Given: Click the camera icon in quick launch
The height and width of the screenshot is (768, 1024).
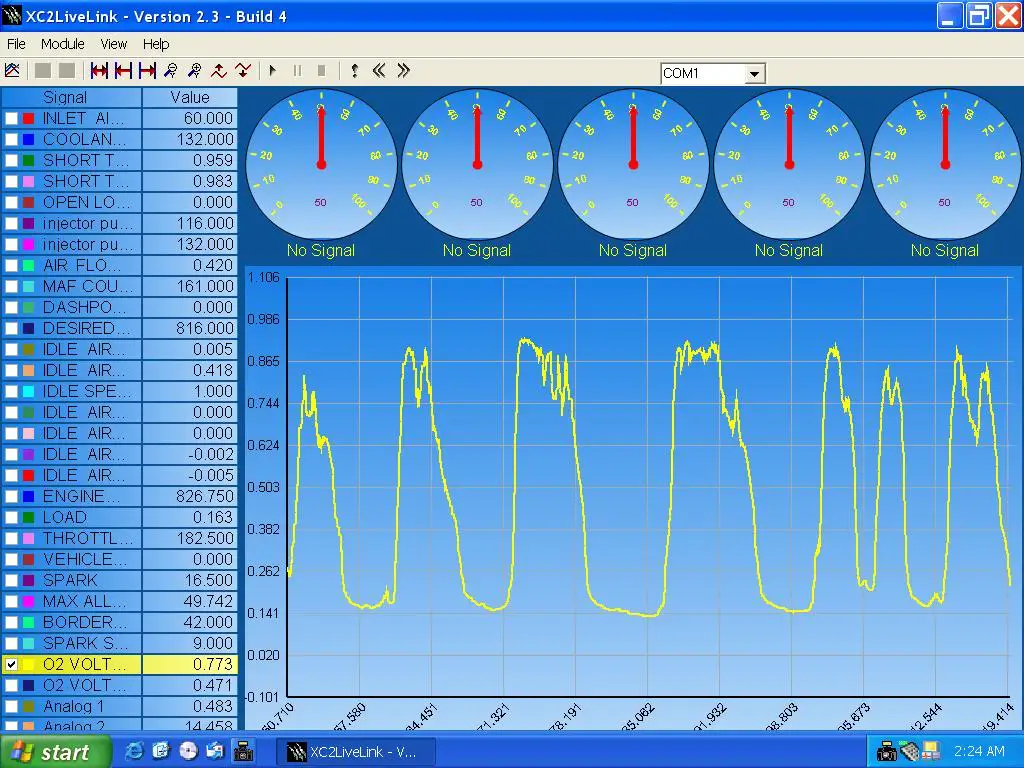Looking at the screenshot, I should [x=244, y=751].
